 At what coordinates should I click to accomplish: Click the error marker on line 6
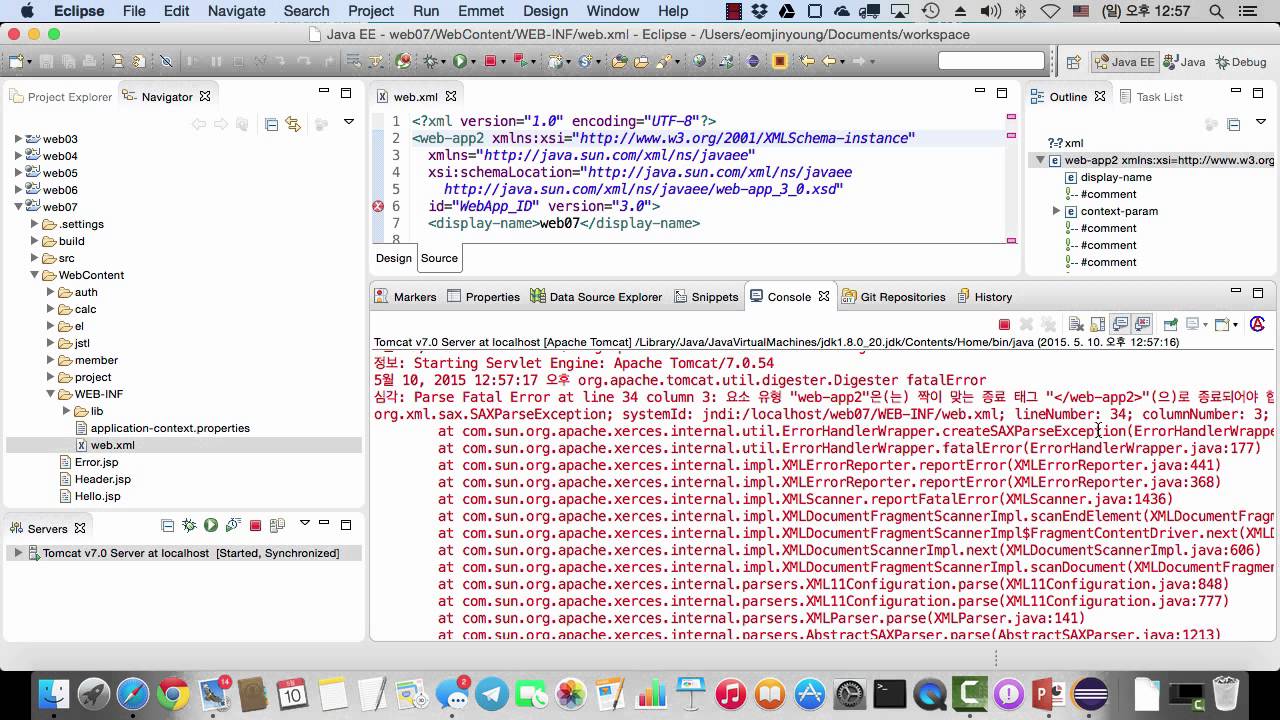(x=378, y=206)
